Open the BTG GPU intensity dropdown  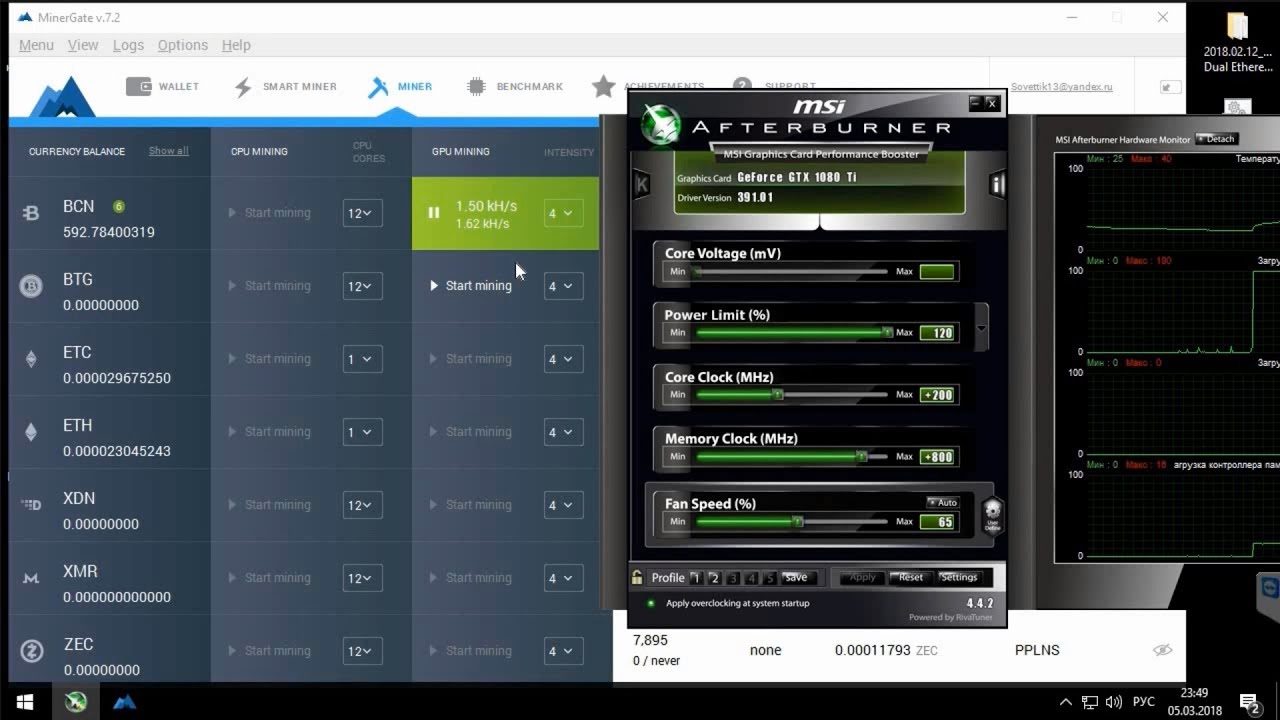pyautogui.click(x=562, y=286)
